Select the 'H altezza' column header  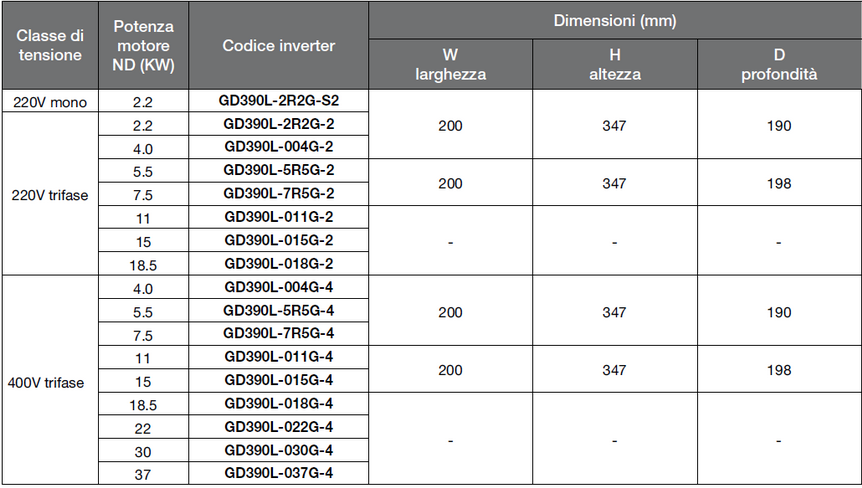tap(614, 64)
